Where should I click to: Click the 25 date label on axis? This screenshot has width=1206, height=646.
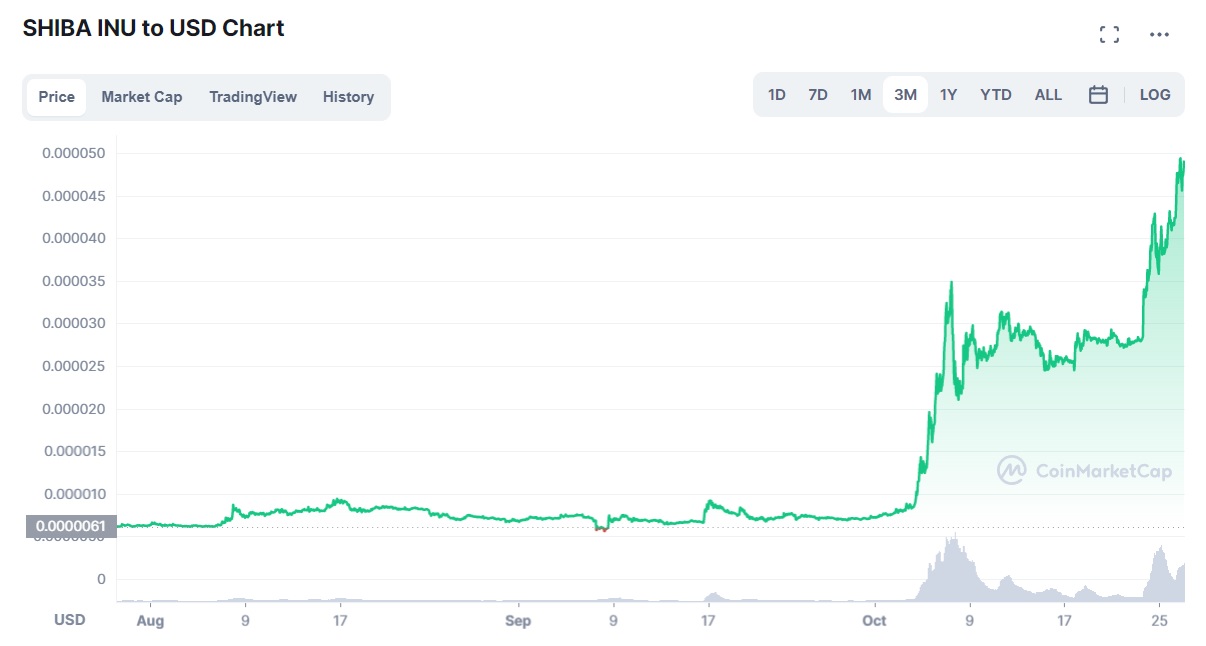tap(1159, 620)
